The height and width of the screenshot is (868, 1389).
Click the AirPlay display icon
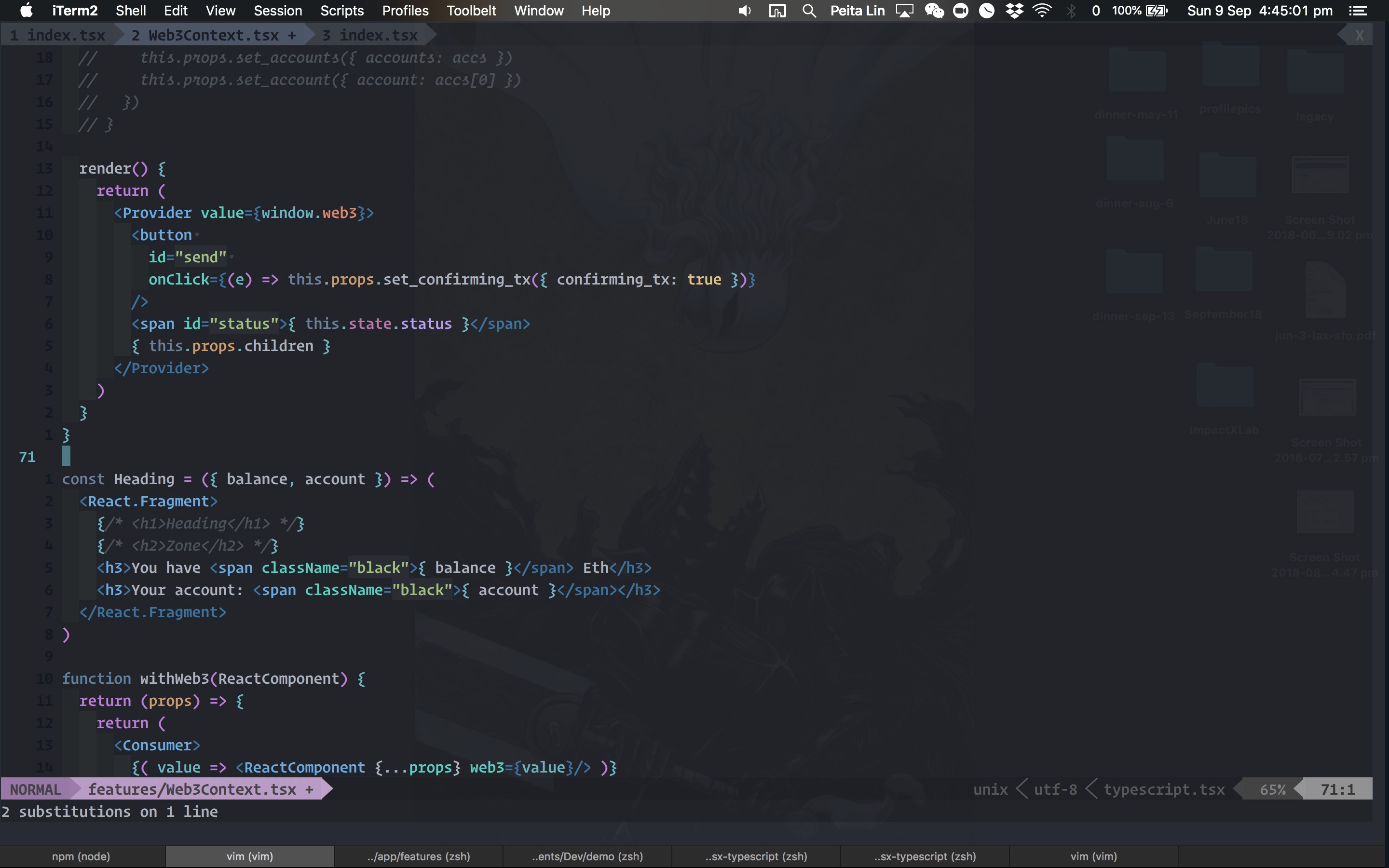[905, 10]
